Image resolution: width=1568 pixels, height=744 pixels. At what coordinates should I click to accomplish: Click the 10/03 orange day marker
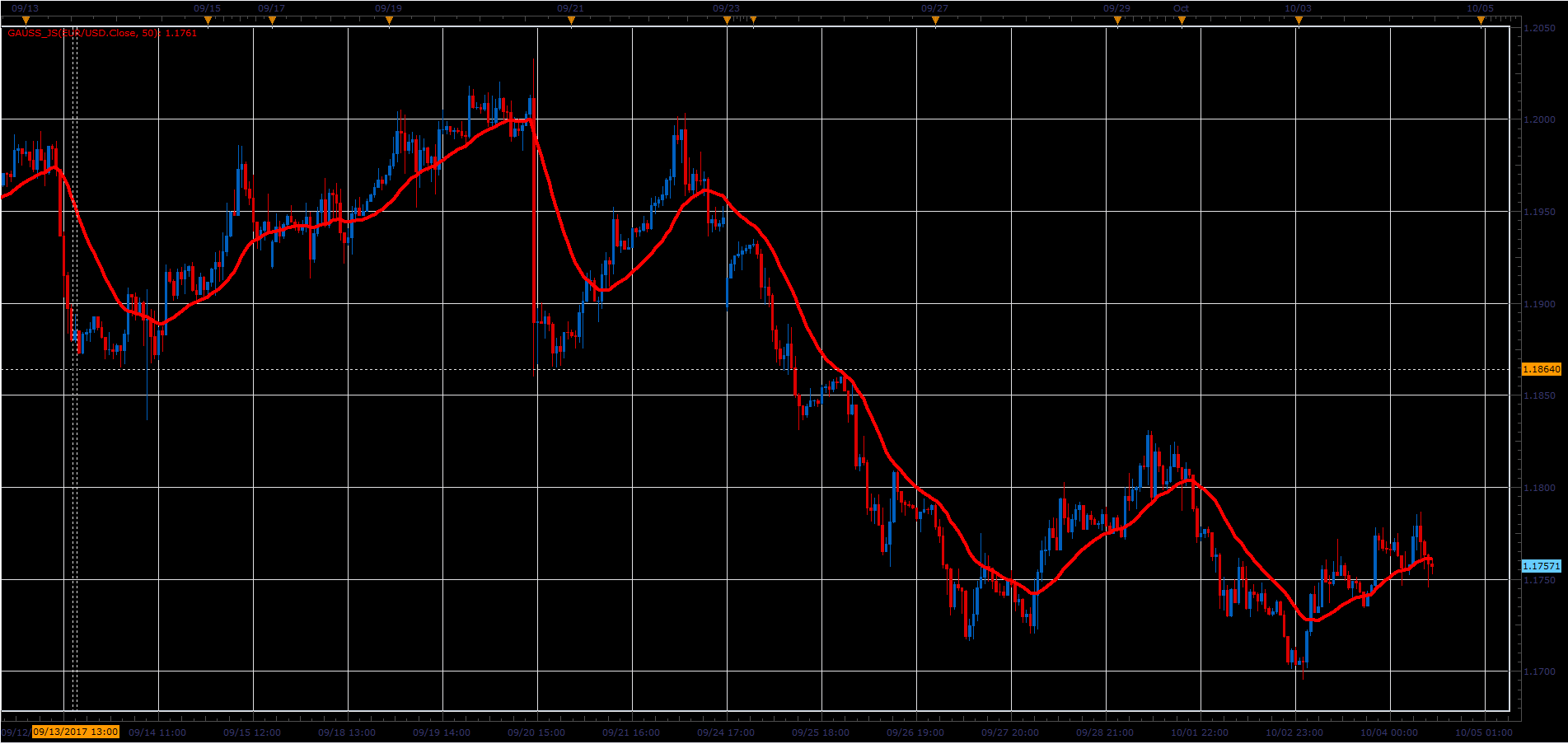pos(1299,21)
